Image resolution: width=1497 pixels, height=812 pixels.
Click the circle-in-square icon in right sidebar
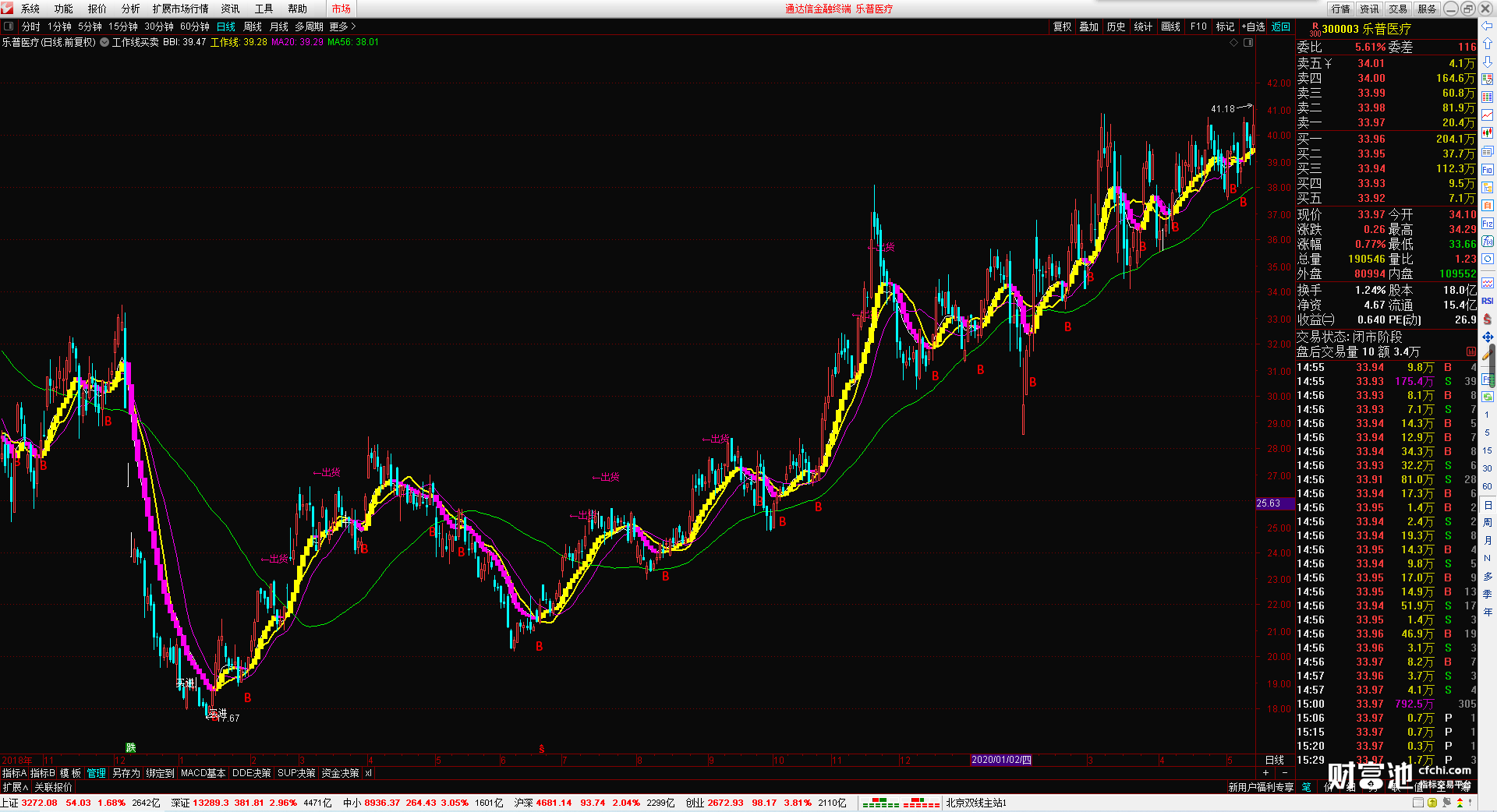tap(1488, 259)
